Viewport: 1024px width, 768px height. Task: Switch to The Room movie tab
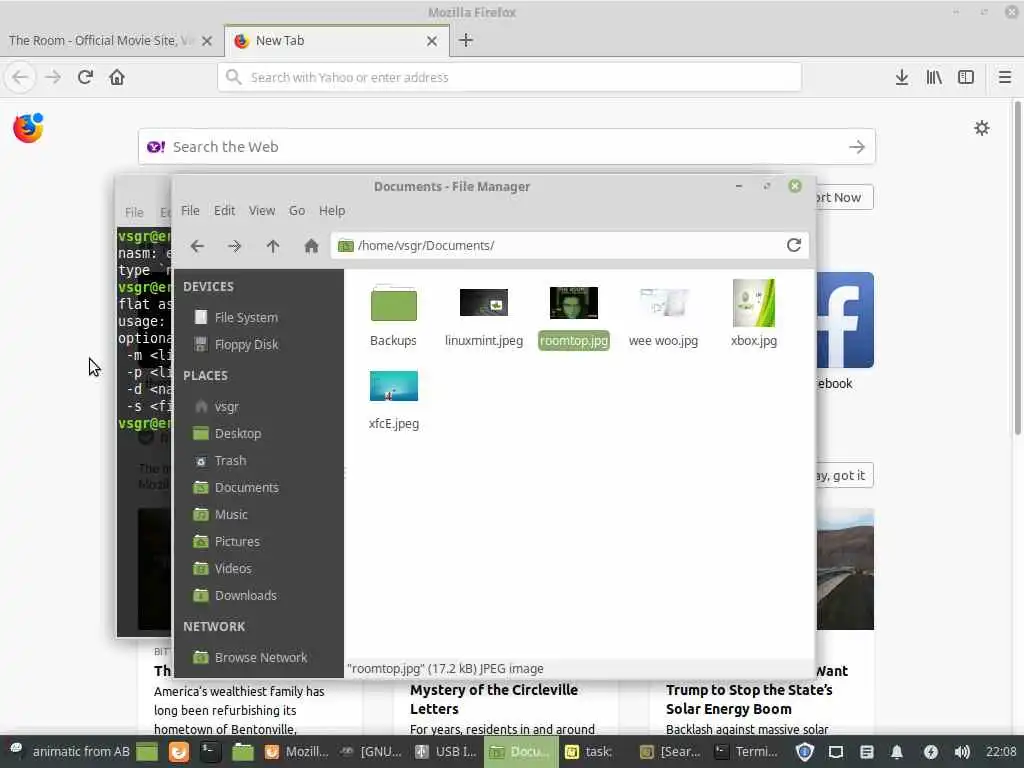click(x=101, y=40)
